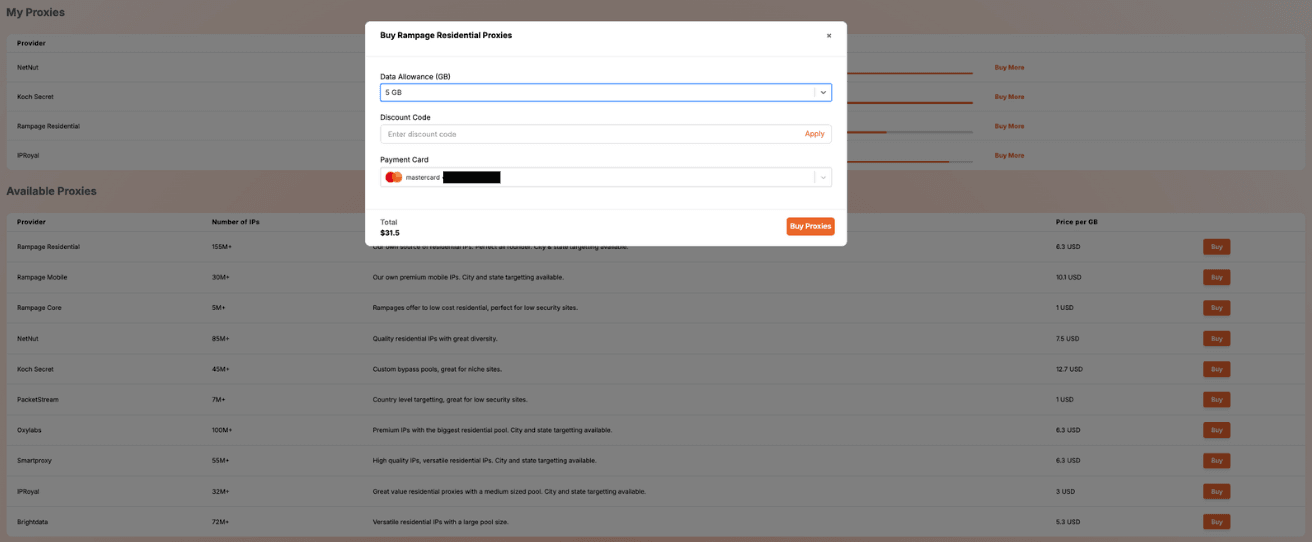1312x542 pixels.
Task: Open the Data Allowance dropdown showing 5 GB
Action: 606,92
